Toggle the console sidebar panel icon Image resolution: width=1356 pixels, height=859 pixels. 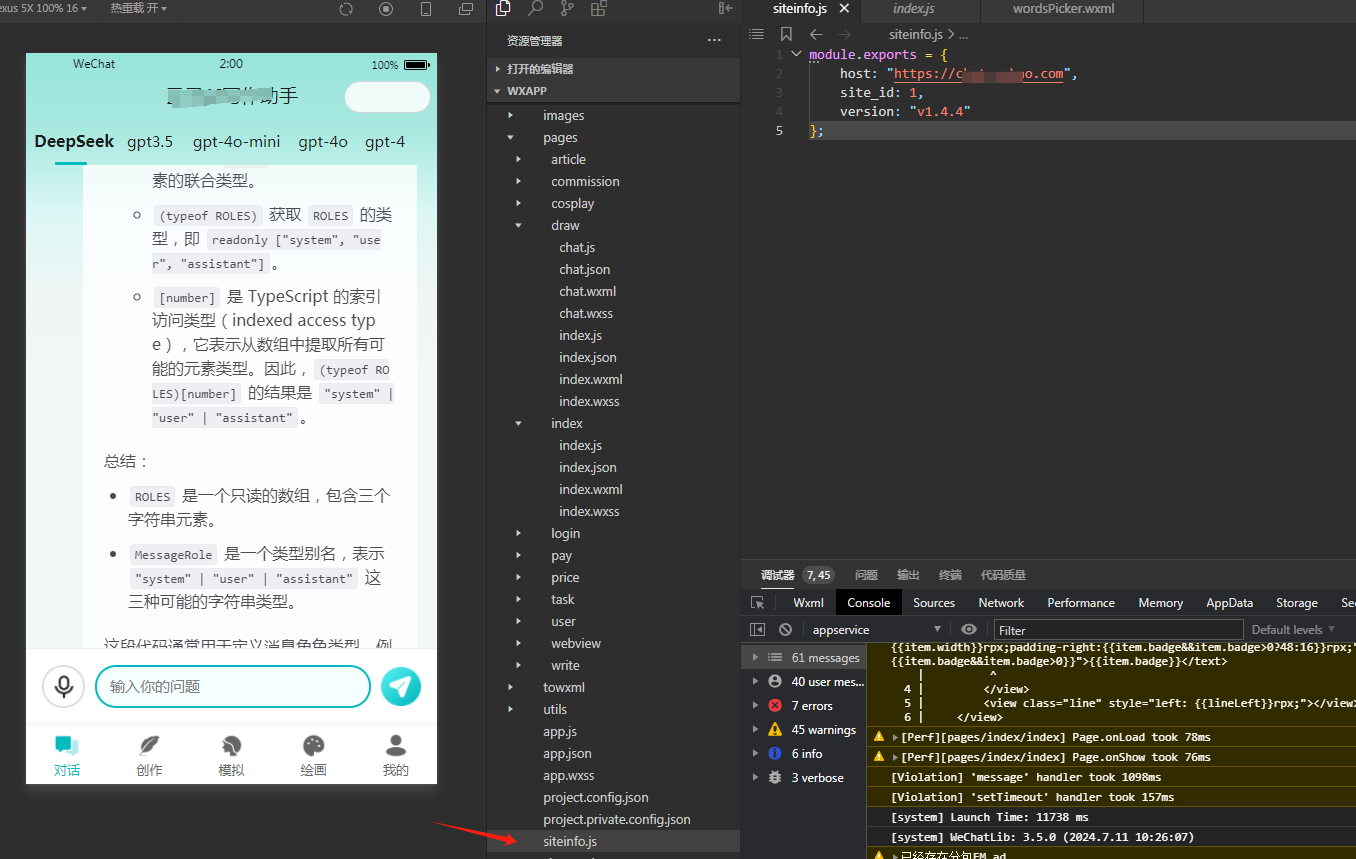tap(758, 630)
